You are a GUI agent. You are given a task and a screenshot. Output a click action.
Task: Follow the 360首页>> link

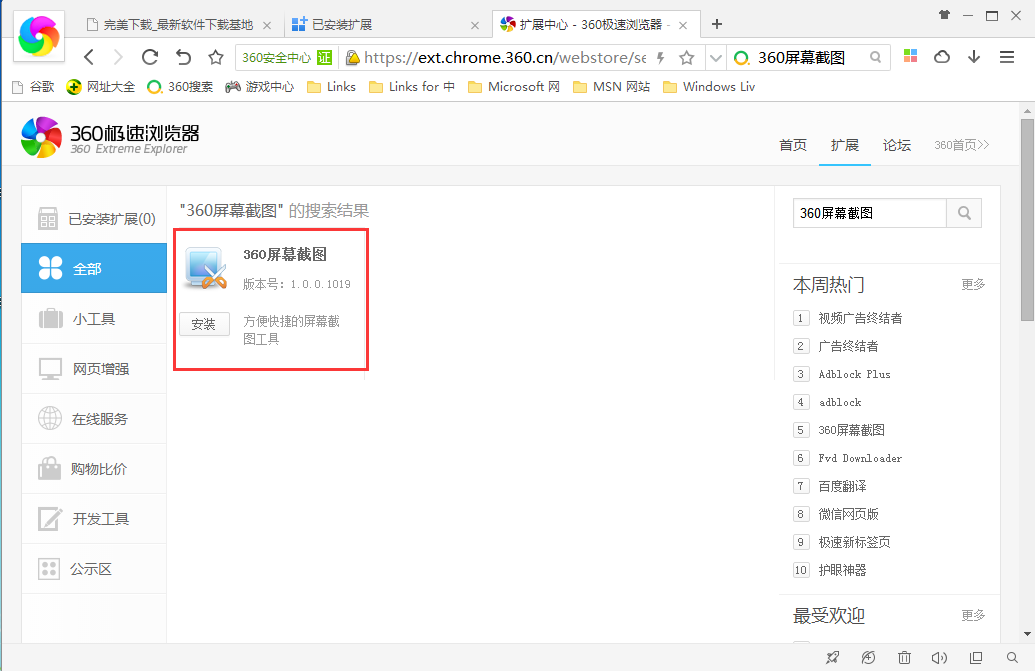click(x=962, y=145)
